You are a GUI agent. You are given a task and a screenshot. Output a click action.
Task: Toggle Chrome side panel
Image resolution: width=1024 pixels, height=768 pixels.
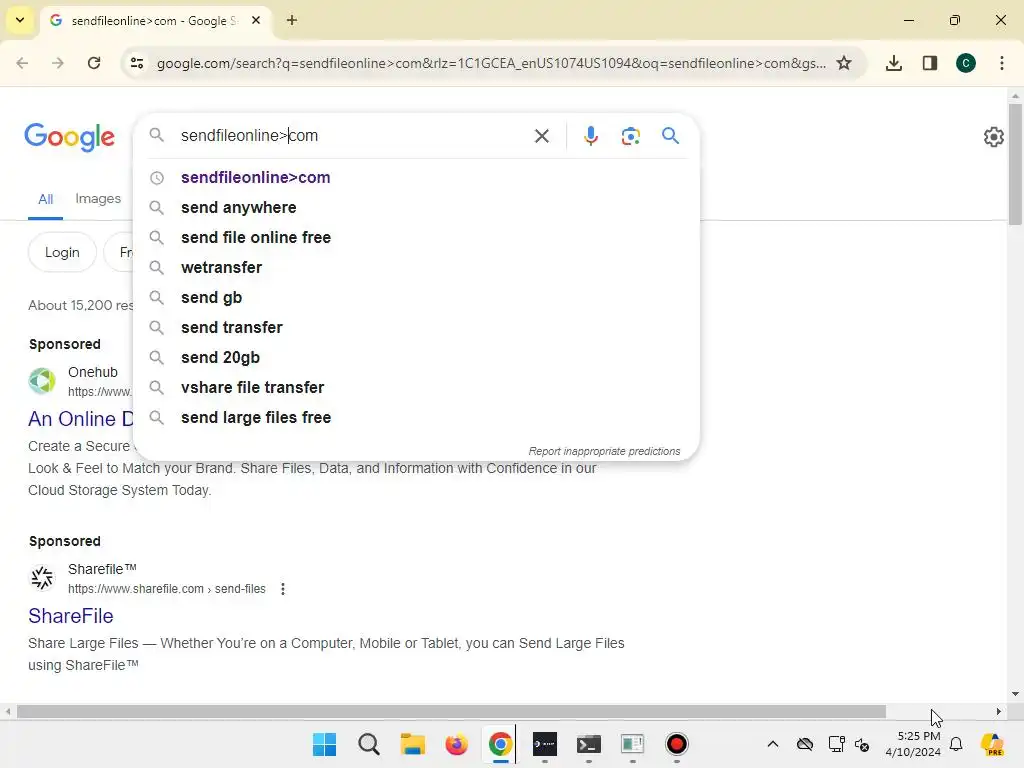[930, 63]
